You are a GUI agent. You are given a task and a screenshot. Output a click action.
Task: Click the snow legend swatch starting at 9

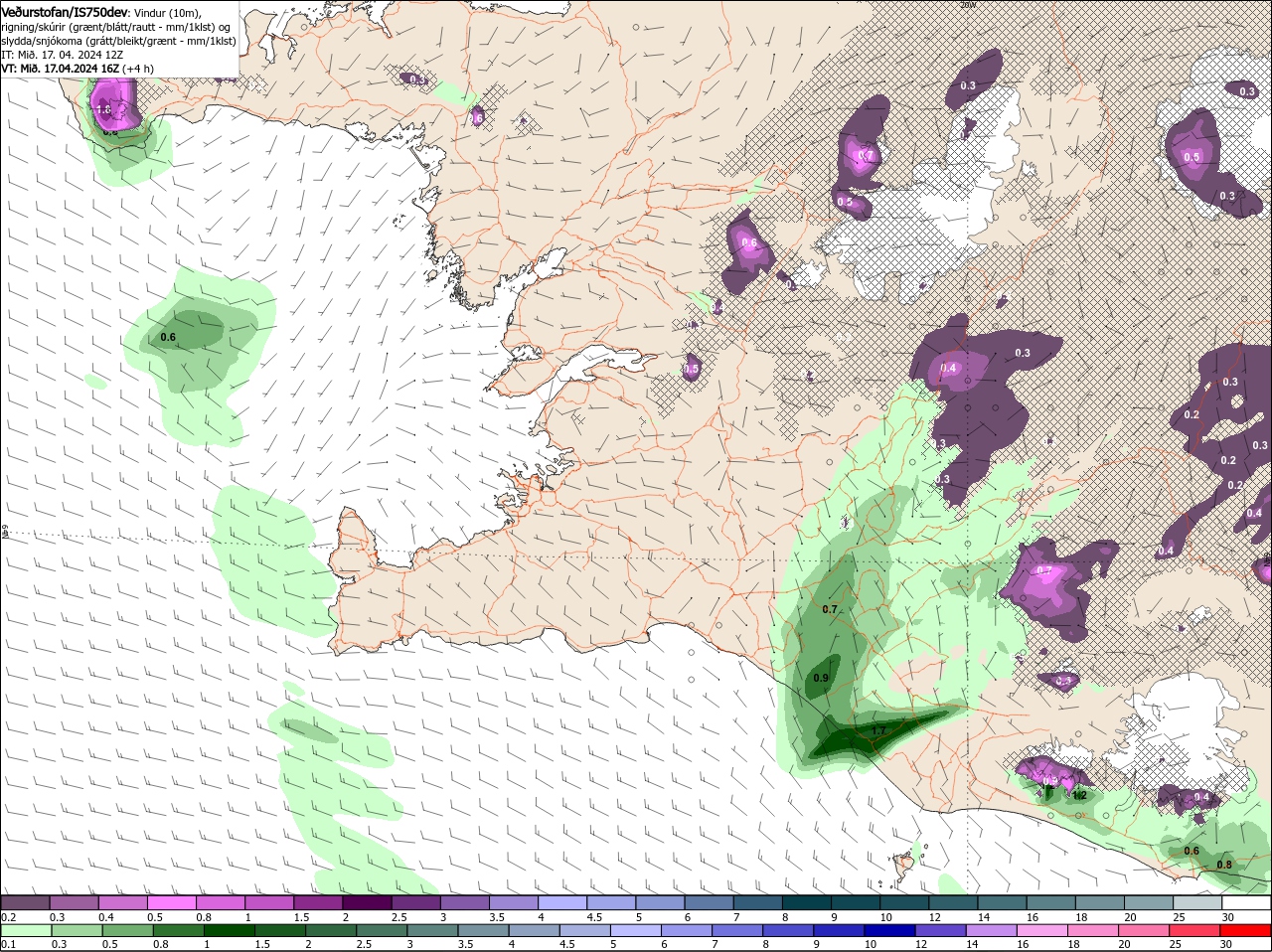coord(857,902)
